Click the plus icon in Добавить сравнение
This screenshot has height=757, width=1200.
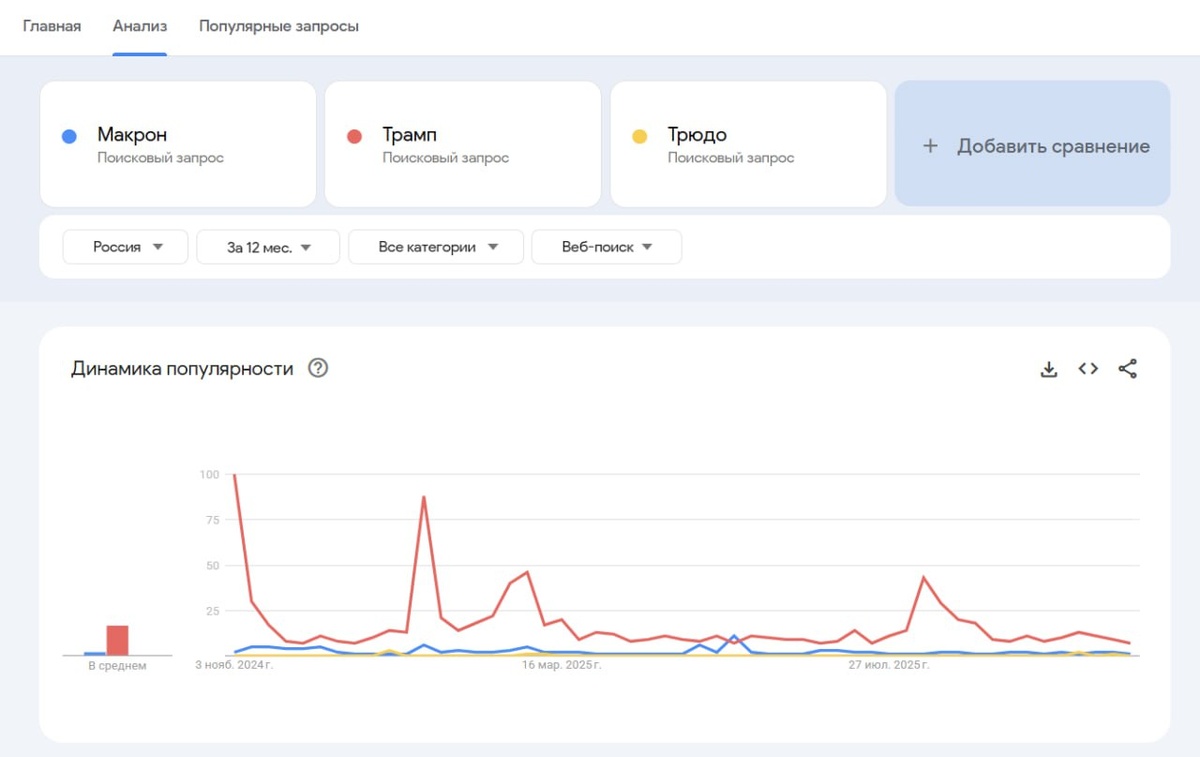click(930, 146)
